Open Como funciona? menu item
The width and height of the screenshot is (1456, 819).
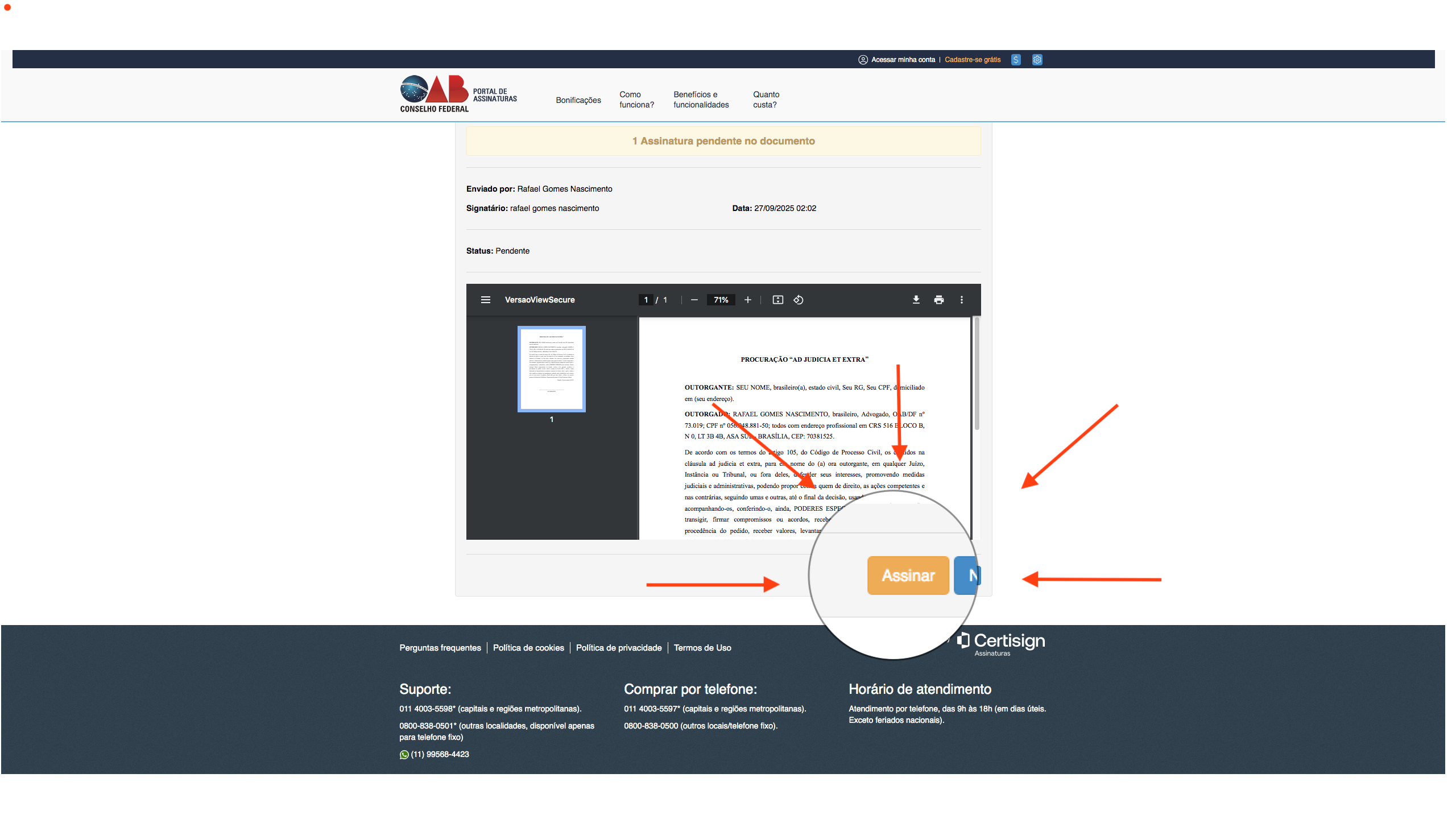point(636,100)
